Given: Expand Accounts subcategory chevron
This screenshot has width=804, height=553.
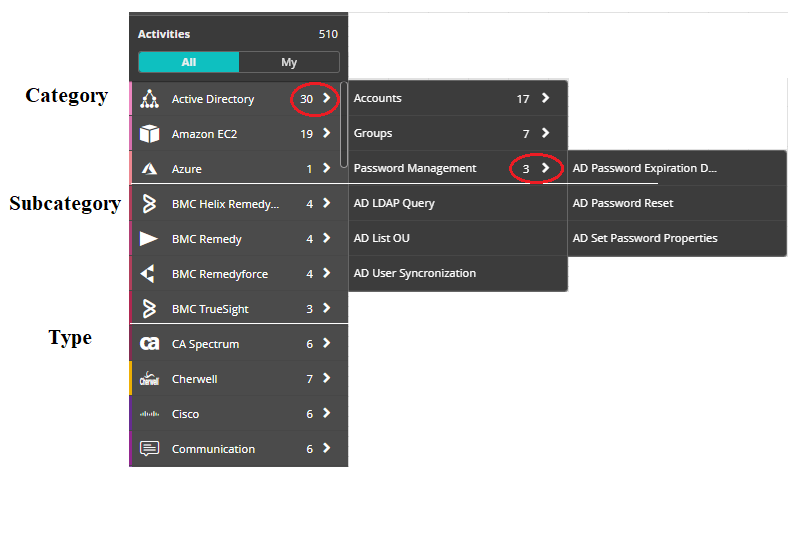Looking at the screenshot, I should 546,97.
